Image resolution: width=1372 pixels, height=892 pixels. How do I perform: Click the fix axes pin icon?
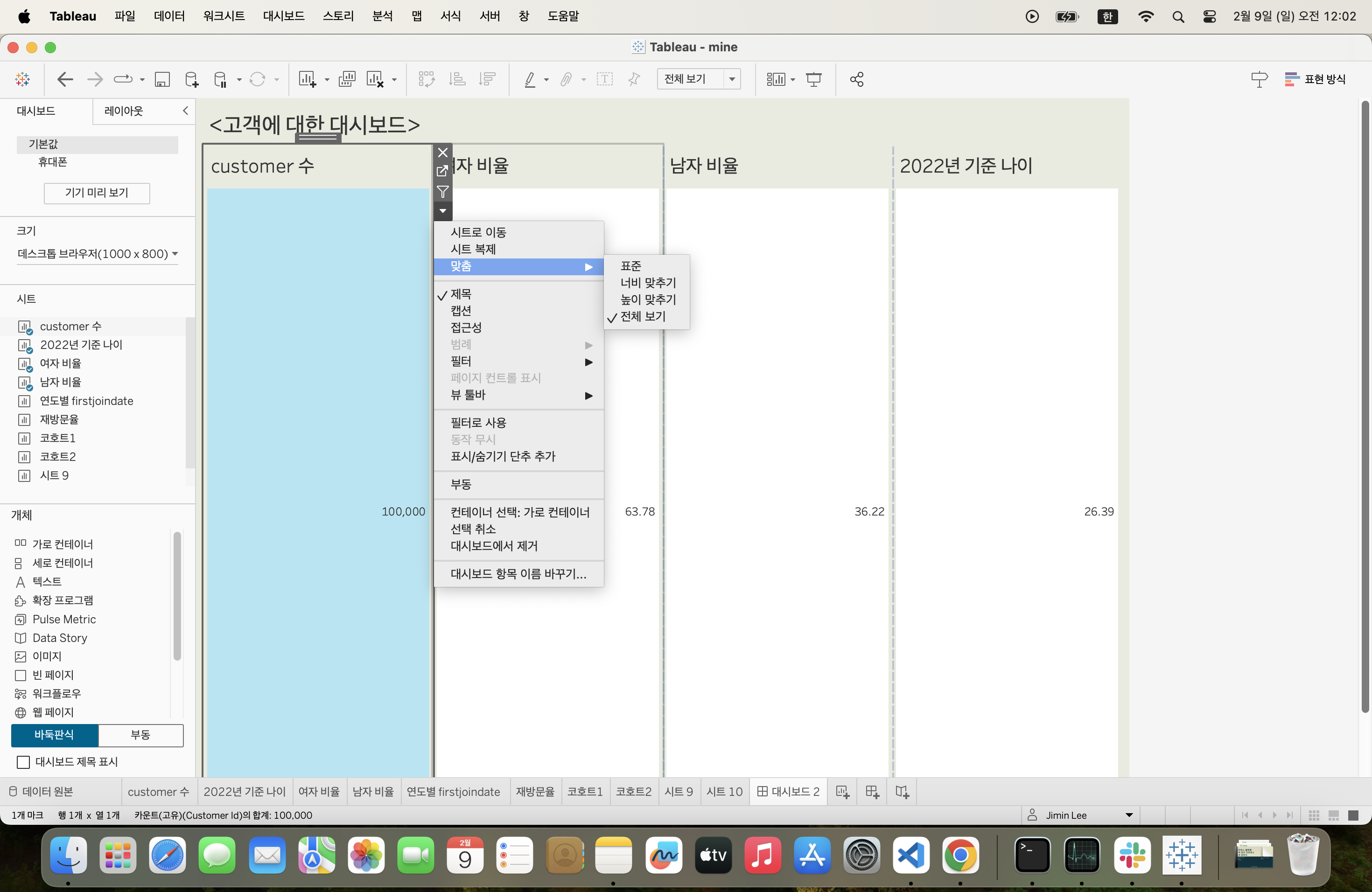click(634, 79)
